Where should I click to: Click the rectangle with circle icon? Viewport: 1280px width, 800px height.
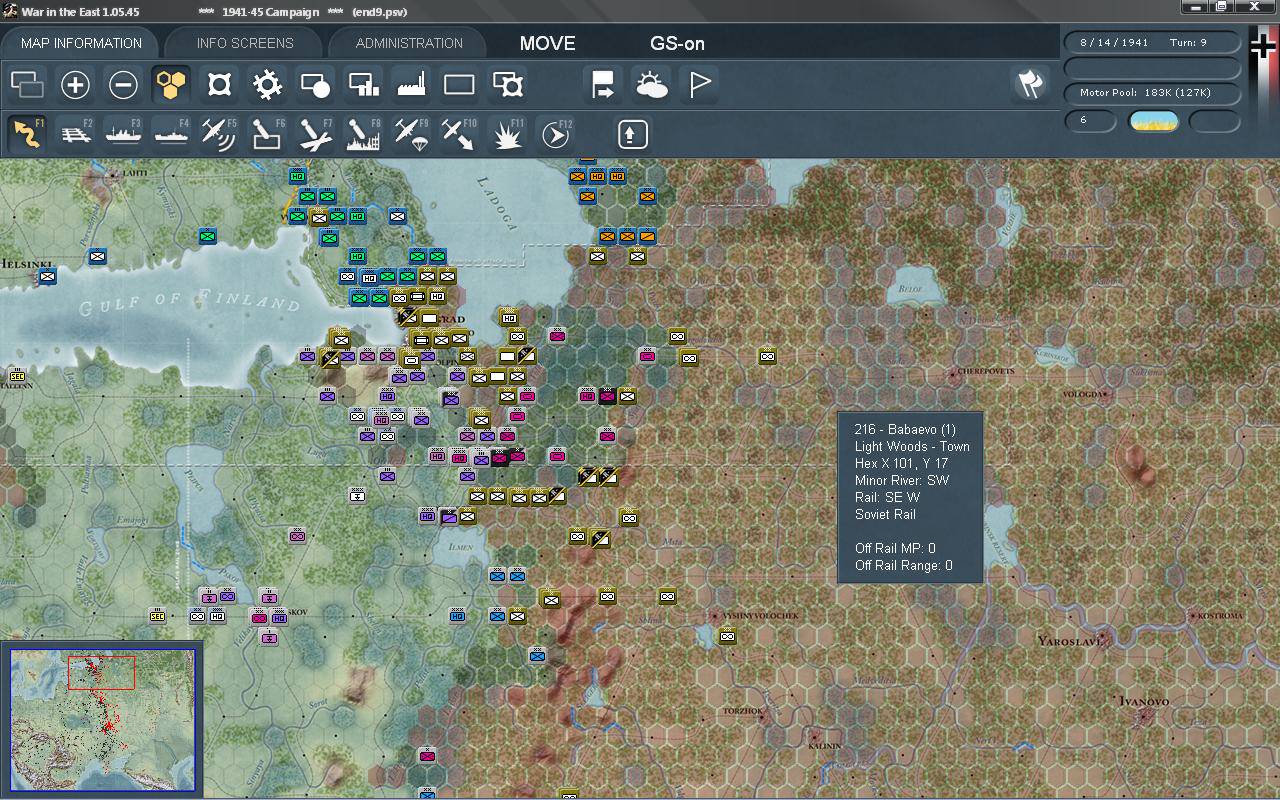[x=315, y=85]
